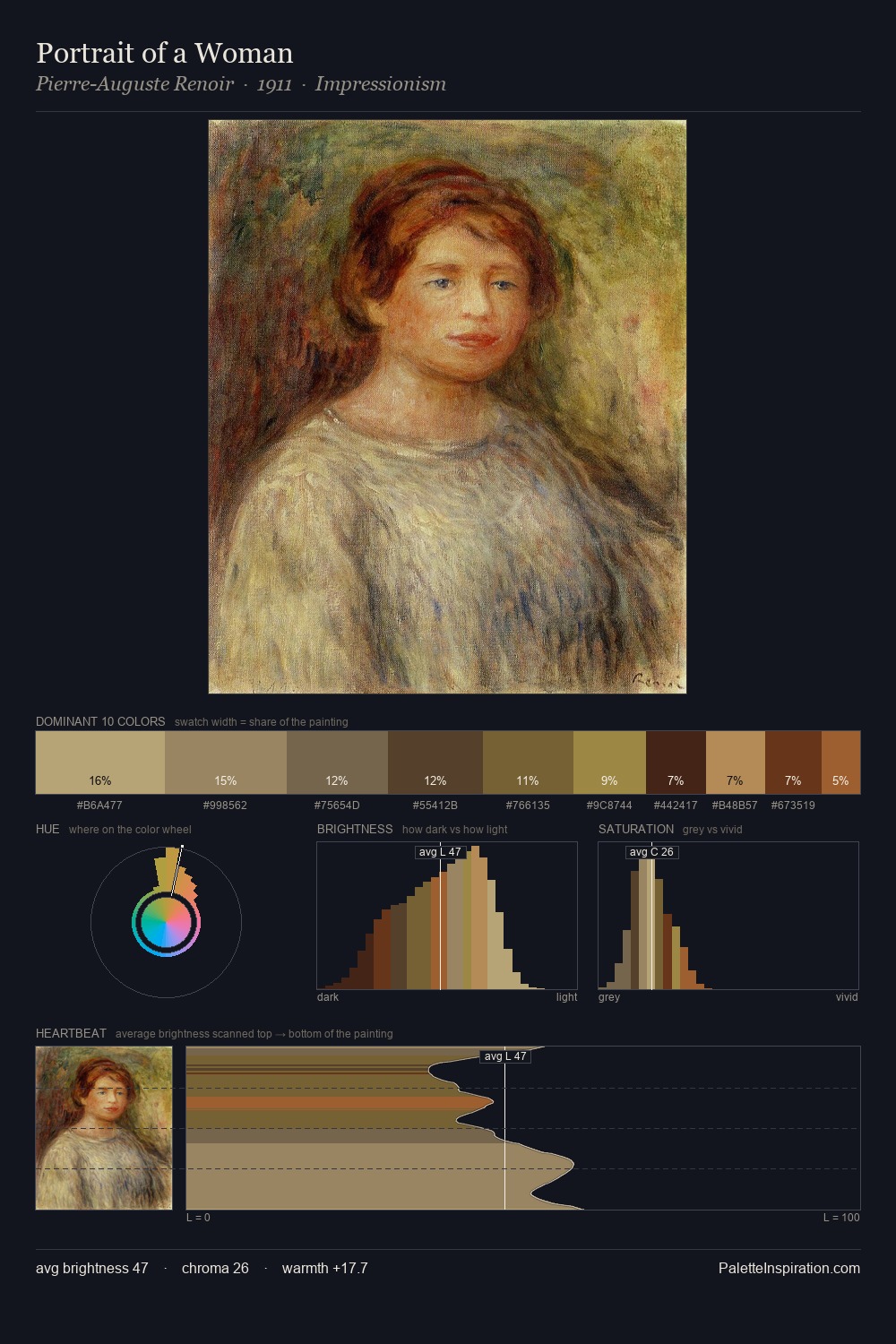Click the brightness histogram chart

point(447,916)
